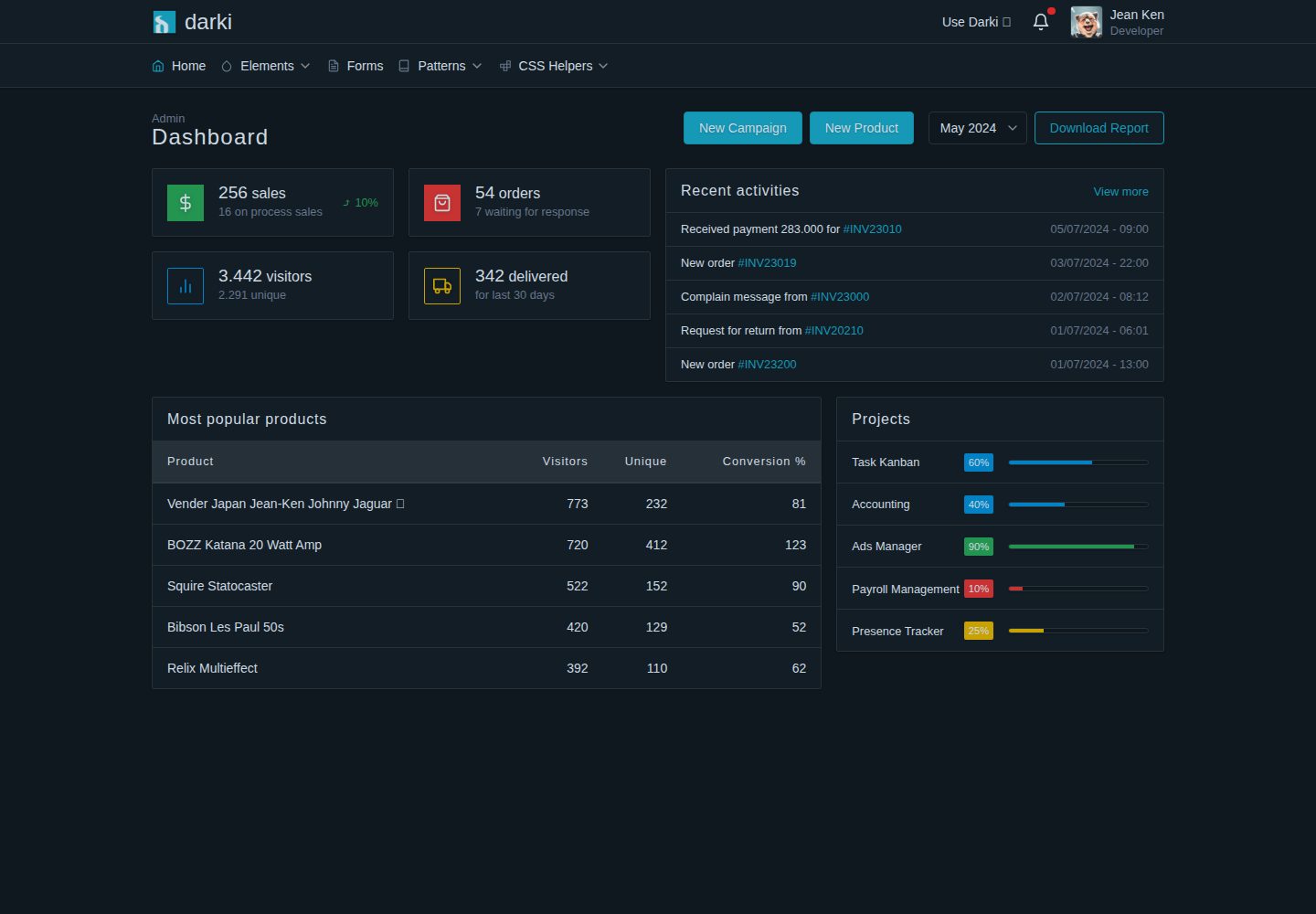This screenshot has height=914, width=1316.
Task: Select the Bibson Les Paul 50s product
Action: (x=226, y=627)
